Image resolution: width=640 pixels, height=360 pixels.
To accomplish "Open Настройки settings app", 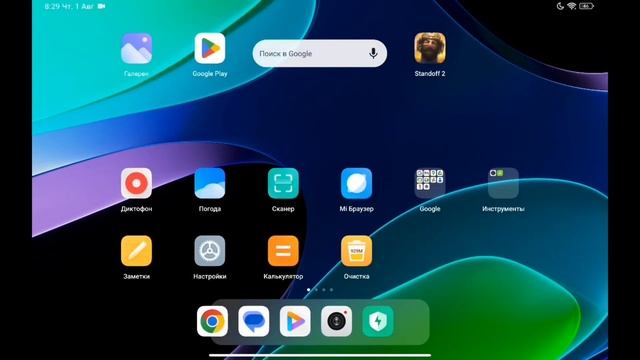I will click(210, 251).
